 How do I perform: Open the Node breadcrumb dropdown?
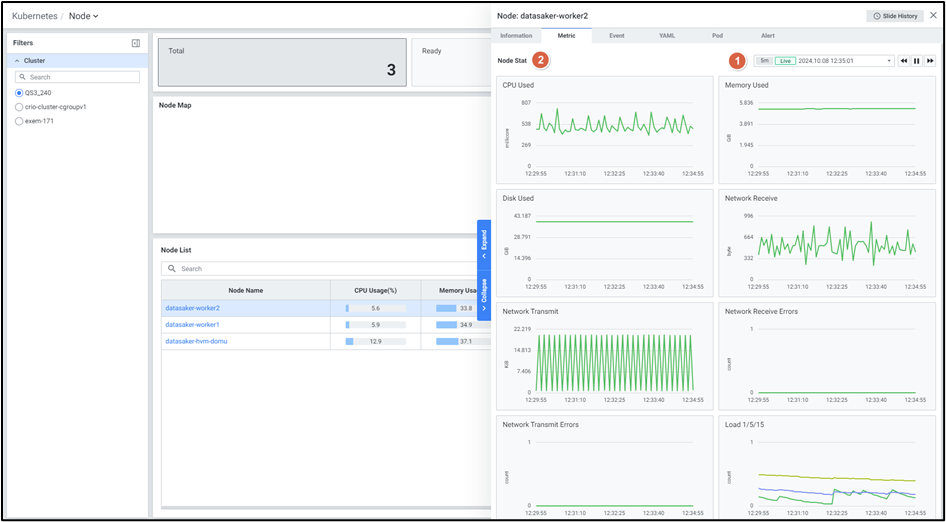83,16
